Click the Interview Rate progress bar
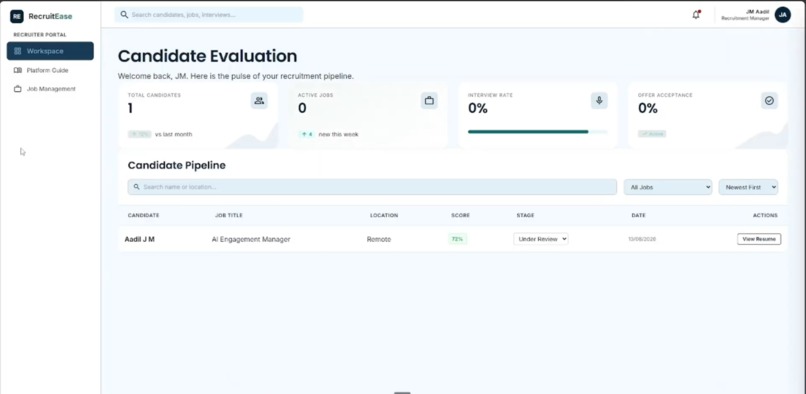 pos(537,132)
